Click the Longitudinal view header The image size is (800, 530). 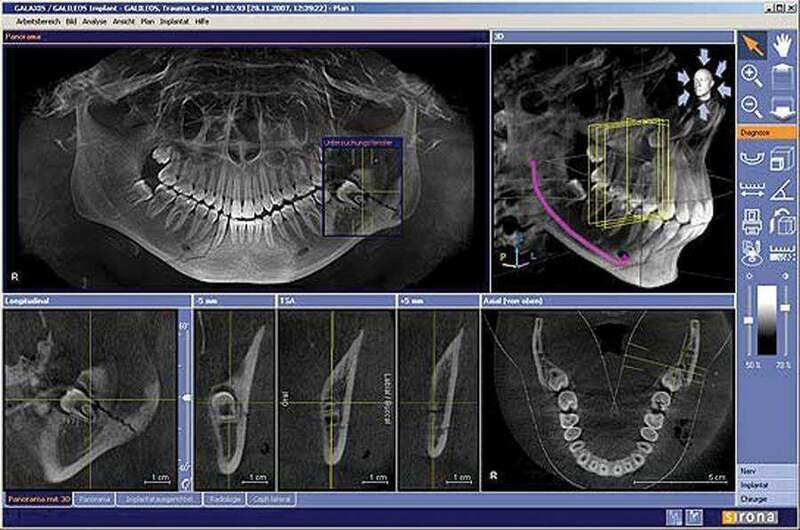[x=97, y=301]
